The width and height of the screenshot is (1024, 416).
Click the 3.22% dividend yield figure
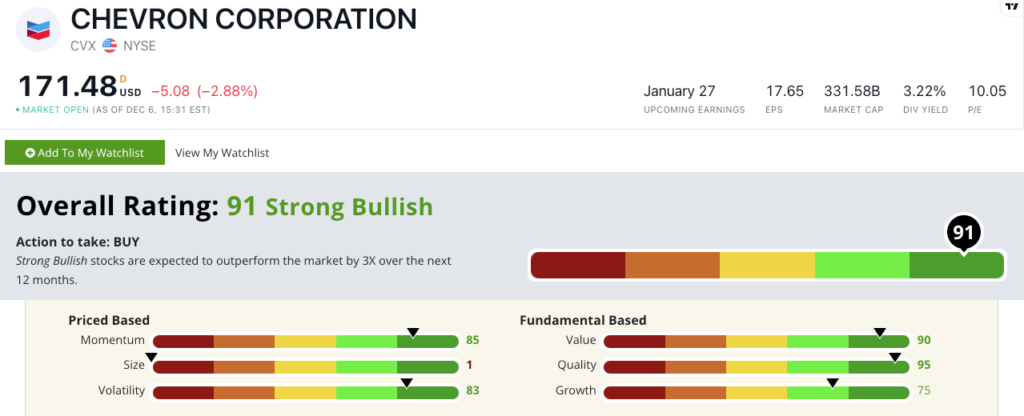pyautogui.click(x=924, y=91)
